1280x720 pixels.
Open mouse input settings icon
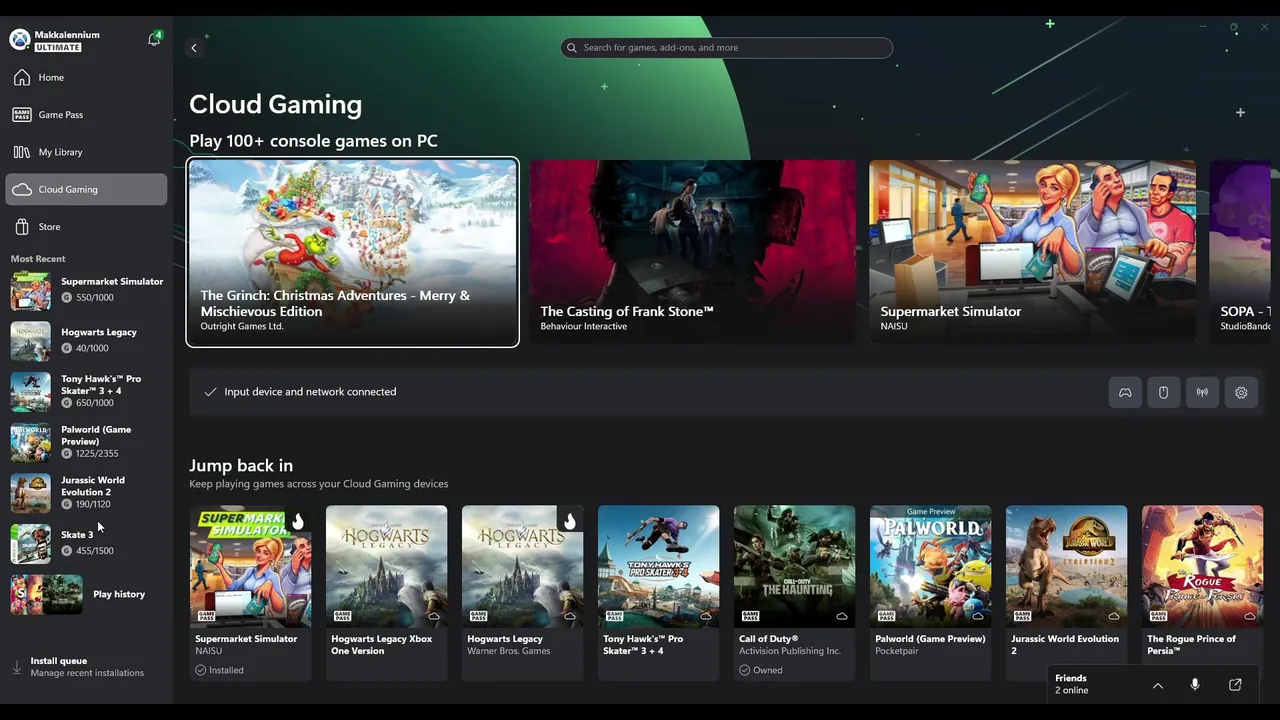(1163, 393)
